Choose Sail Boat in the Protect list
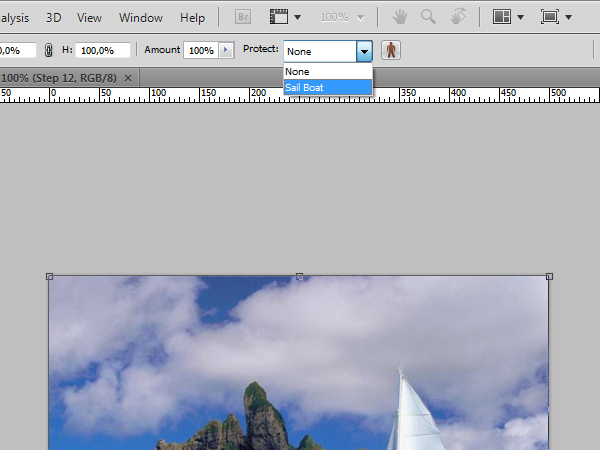600x450 pixels. coord(328,87)
